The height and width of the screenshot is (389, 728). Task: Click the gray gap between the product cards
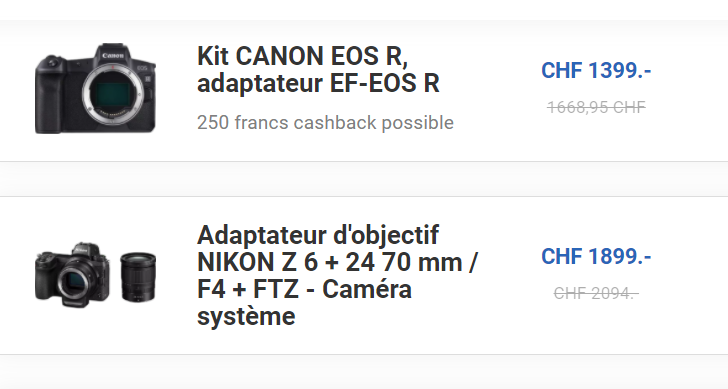pos(364,179)
